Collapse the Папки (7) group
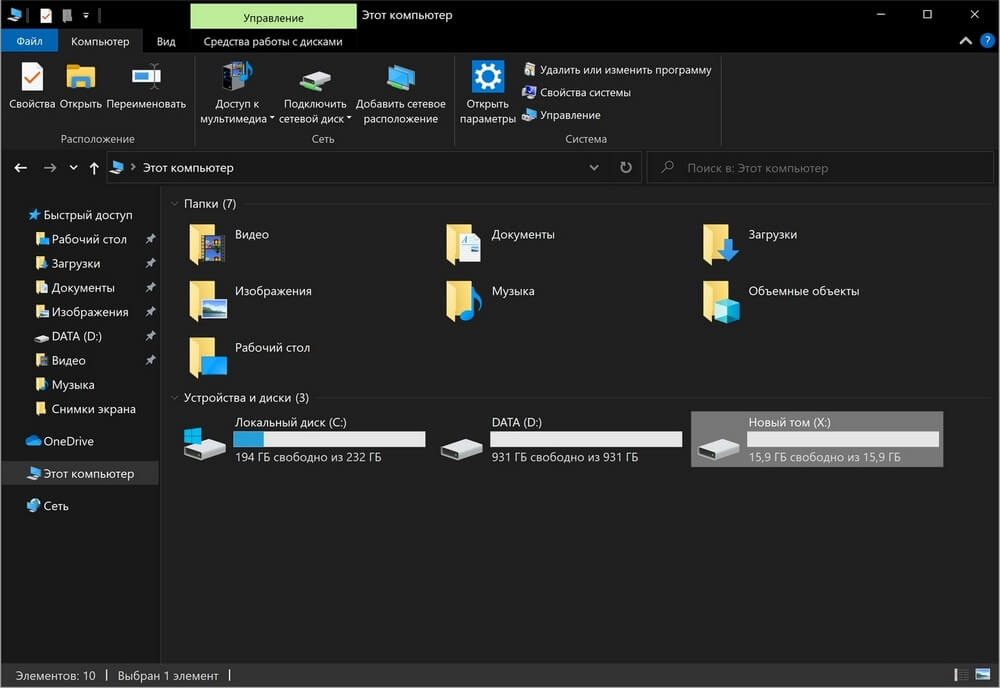Viewport: 1000px width, 688px height. (x=174, y=204)
